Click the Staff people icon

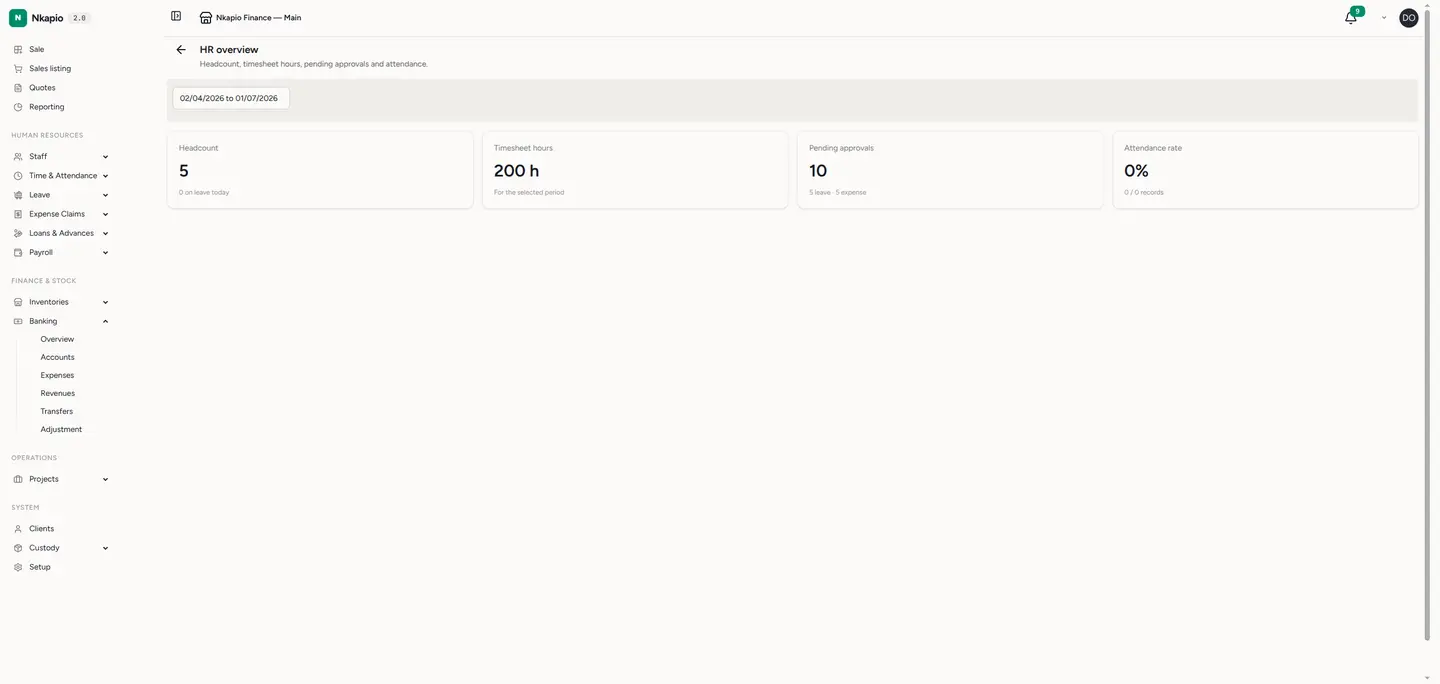[x=18, y=157]
